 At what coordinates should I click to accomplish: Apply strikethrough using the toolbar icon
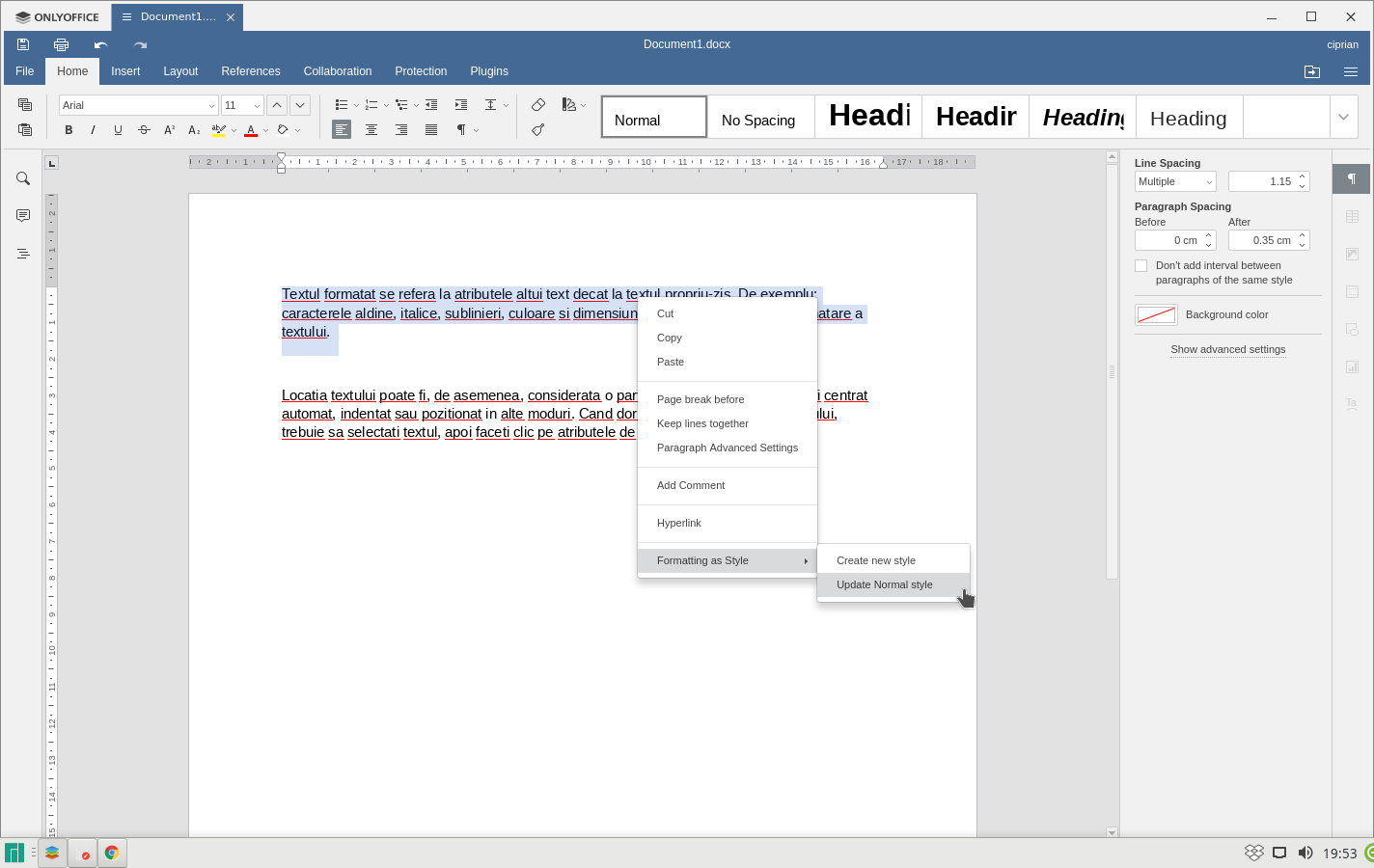coord(144,130)
